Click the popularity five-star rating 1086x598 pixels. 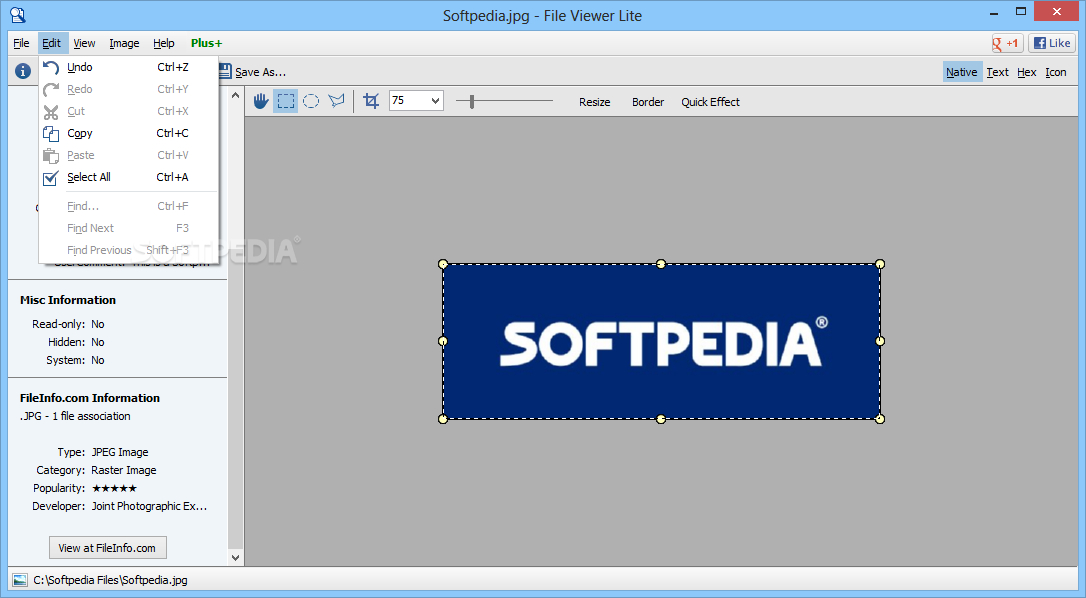pyautogui.click(x=114, y=489)
